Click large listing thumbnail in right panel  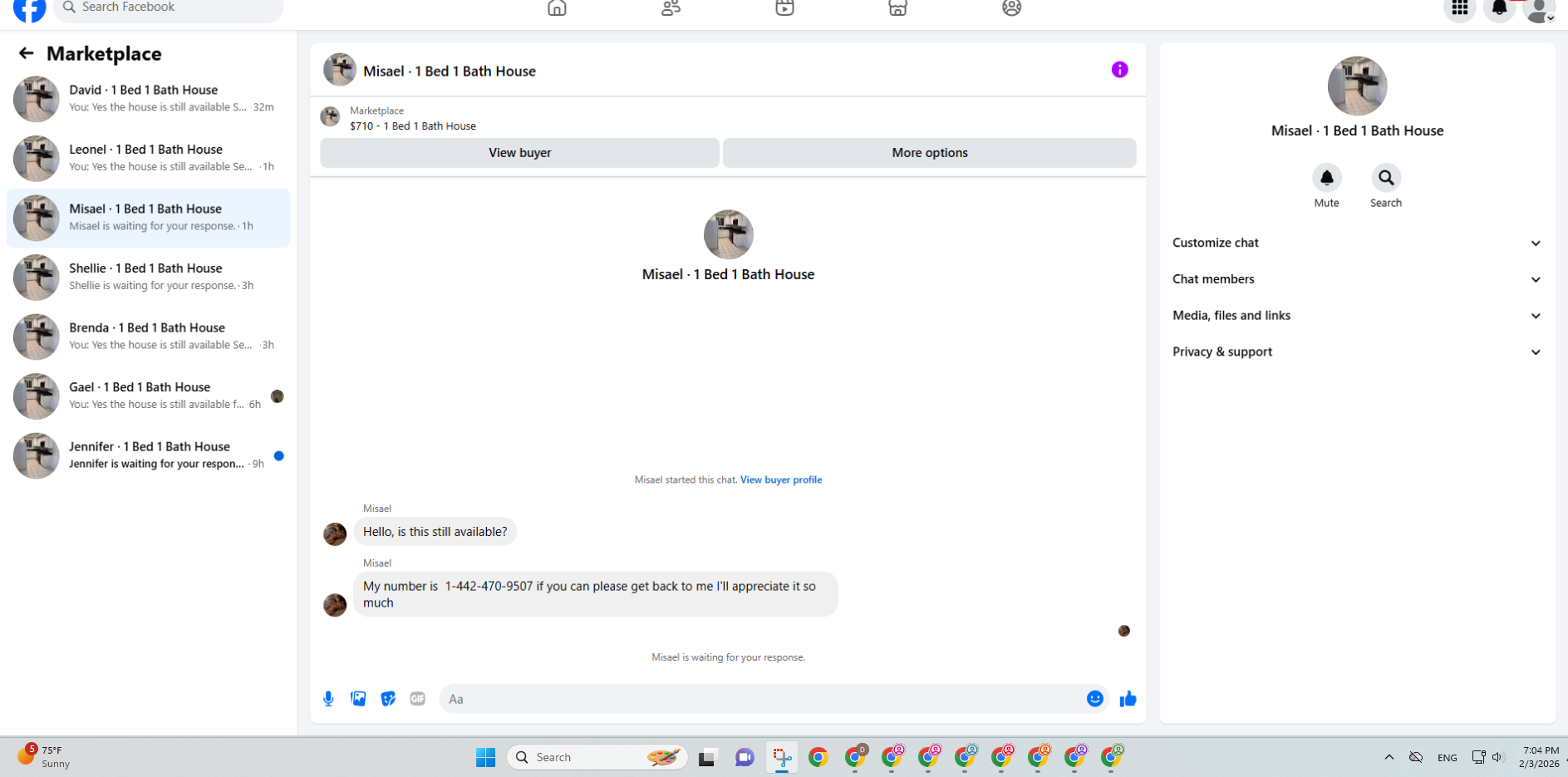1357,86
